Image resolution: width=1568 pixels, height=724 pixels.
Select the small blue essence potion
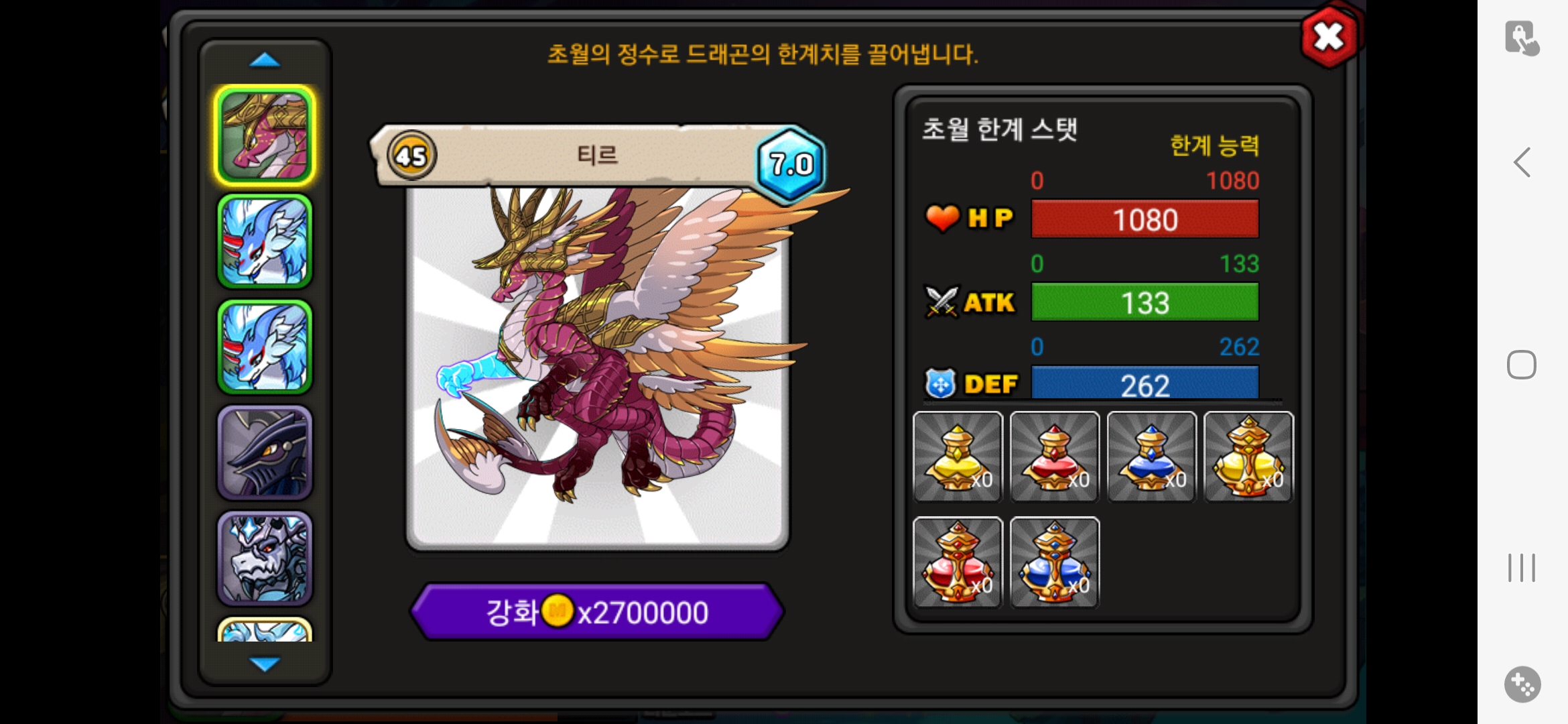coord(1151,457)
